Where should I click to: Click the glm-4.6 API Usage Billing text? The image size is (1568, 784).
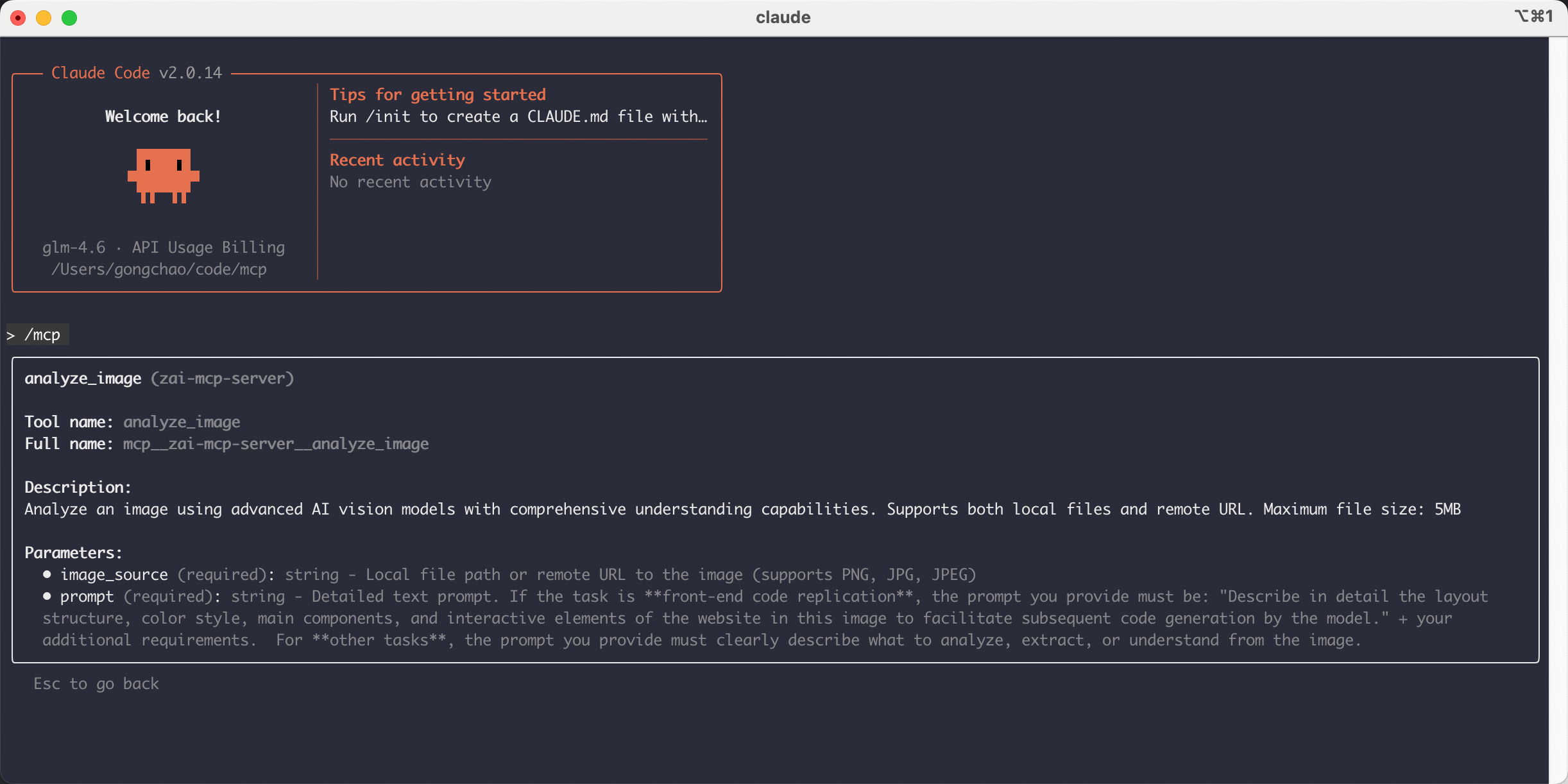tap(164, 248)
